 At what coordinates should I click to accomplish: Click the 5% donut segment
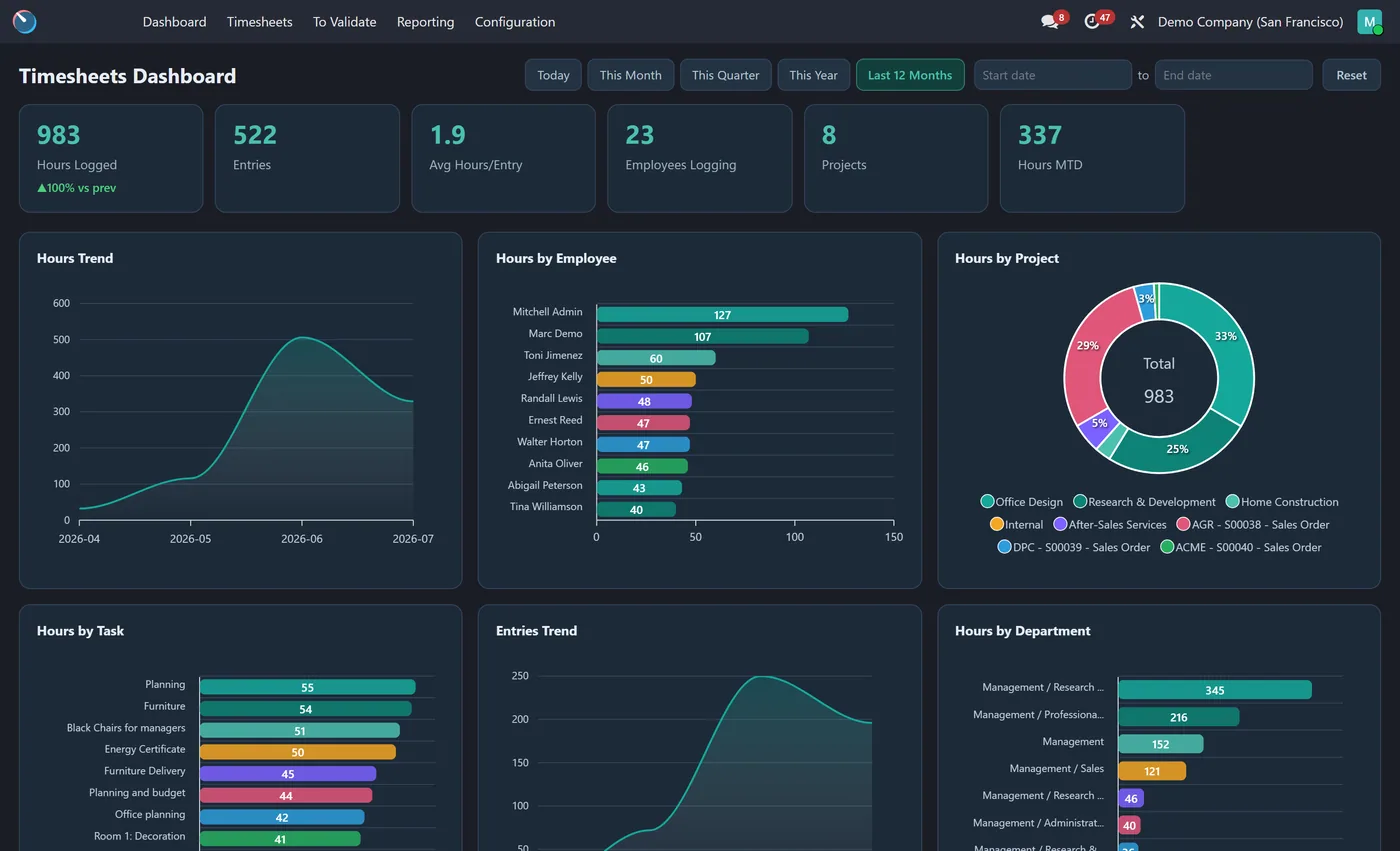[1099, 424]
